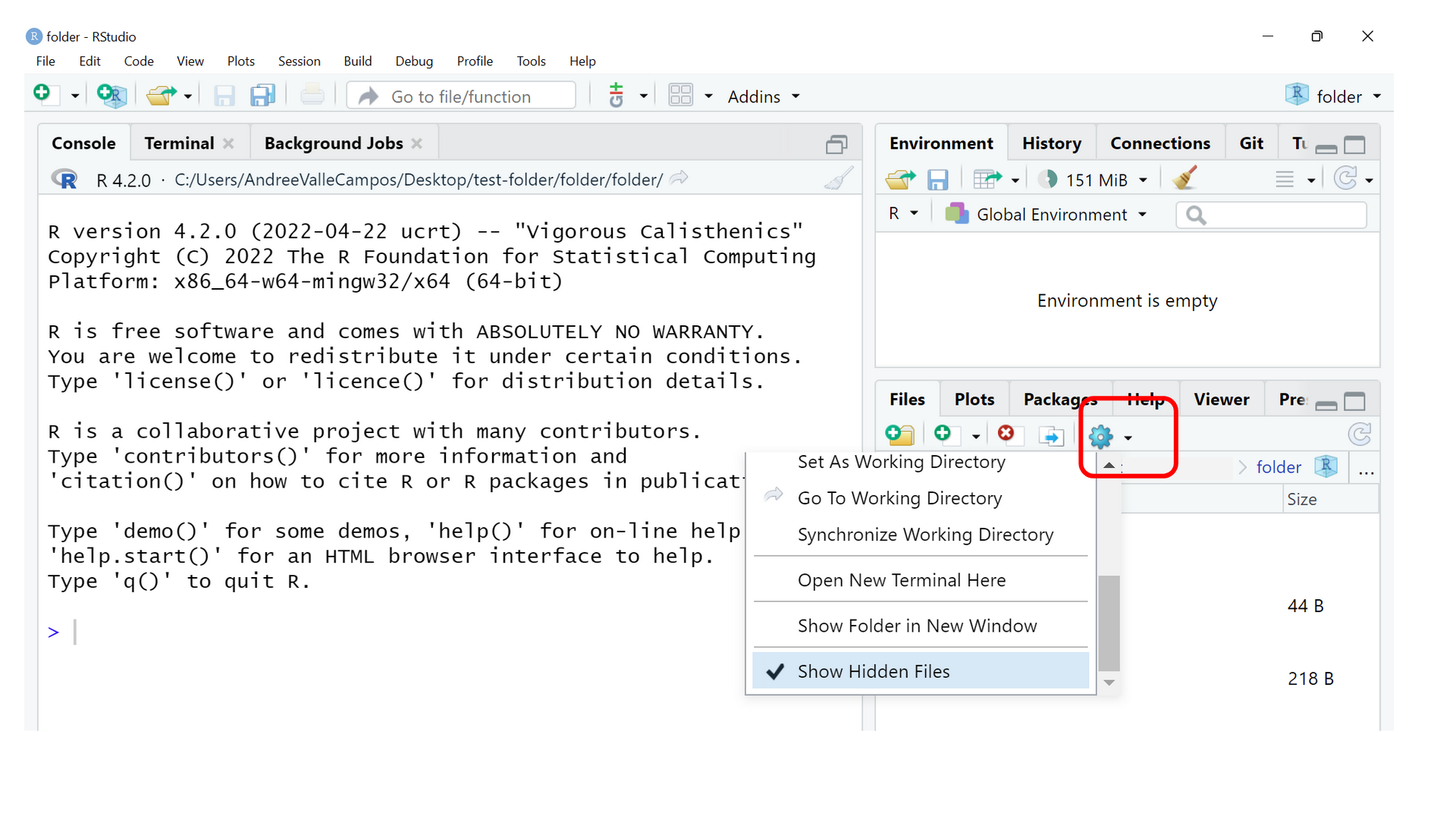The height and width of the screenshot is (819, 1456).
Task: Open the new file type dropdown arrow
Action: [74, 96]
